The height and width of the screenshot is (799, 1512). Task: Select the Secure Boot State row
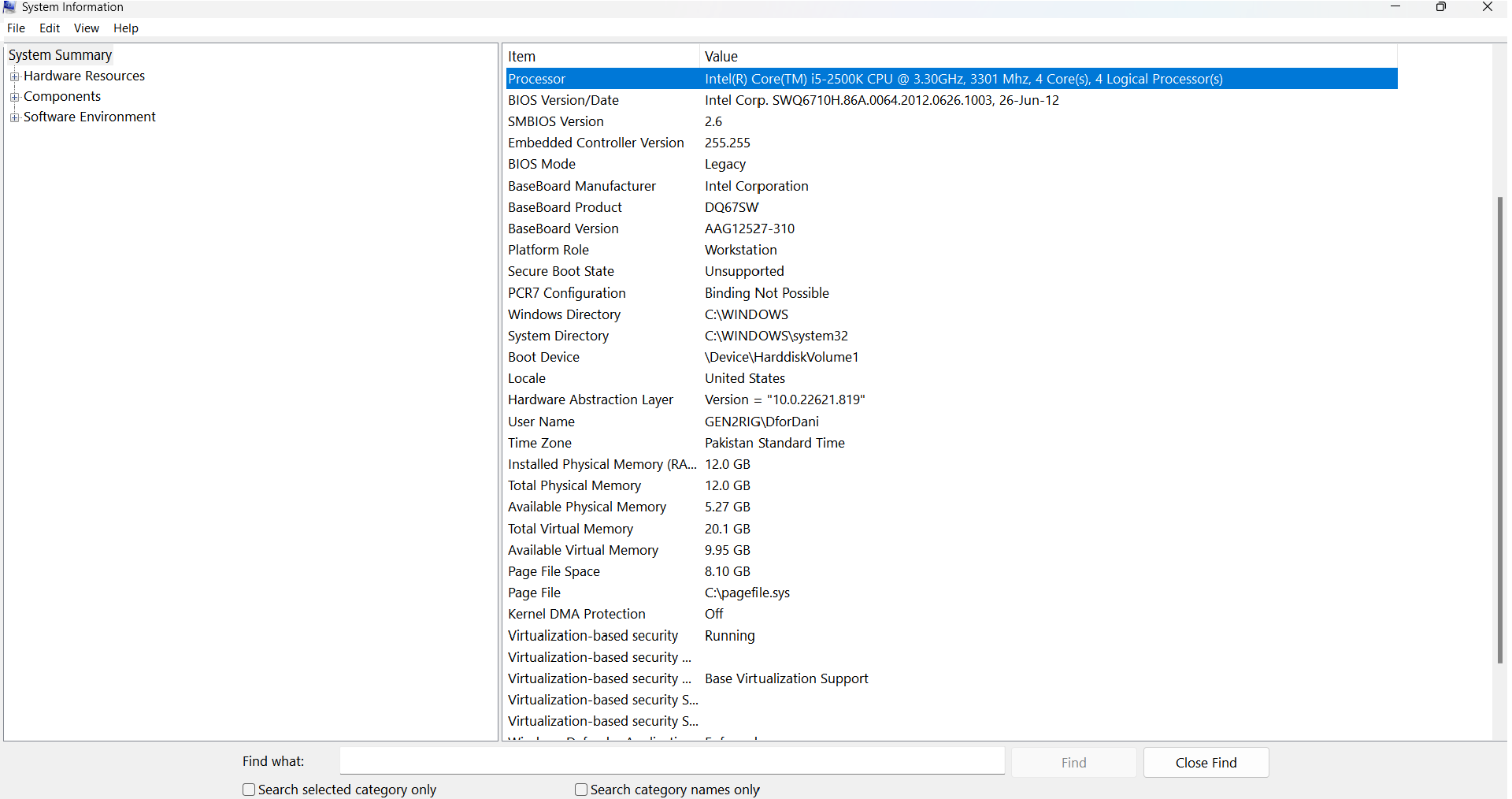[x=951, y=271]
